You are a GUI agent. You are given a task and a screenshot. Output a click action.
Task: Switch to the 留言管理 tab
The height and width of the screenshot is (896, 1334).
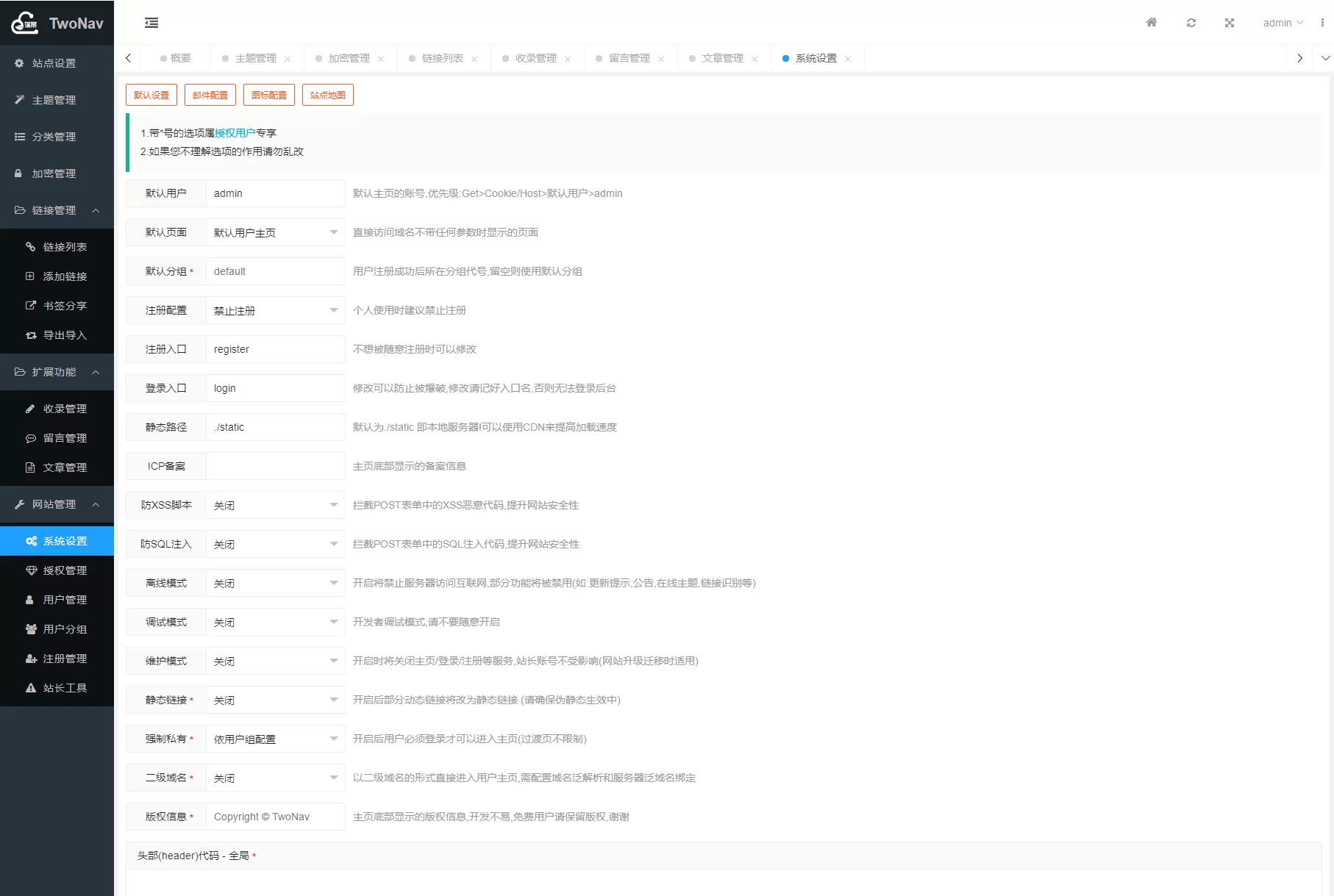tap(630, 58)
